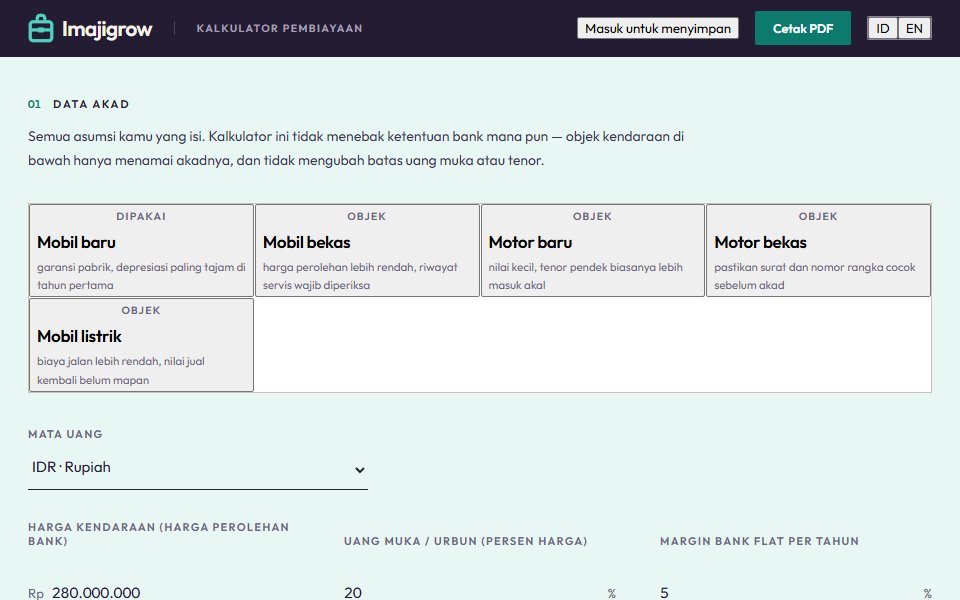This screenshot has height=600, width=960.
Task: Click the Imajigrow brand name
Action: pyautogui.click(x=107, y=29)
